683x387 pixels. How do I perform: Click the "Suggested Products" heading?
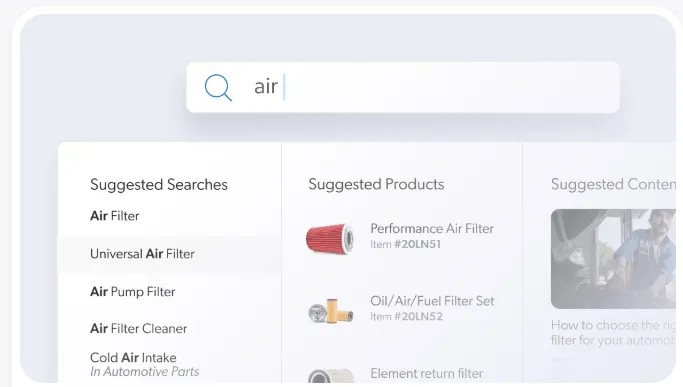click(376, 184)
